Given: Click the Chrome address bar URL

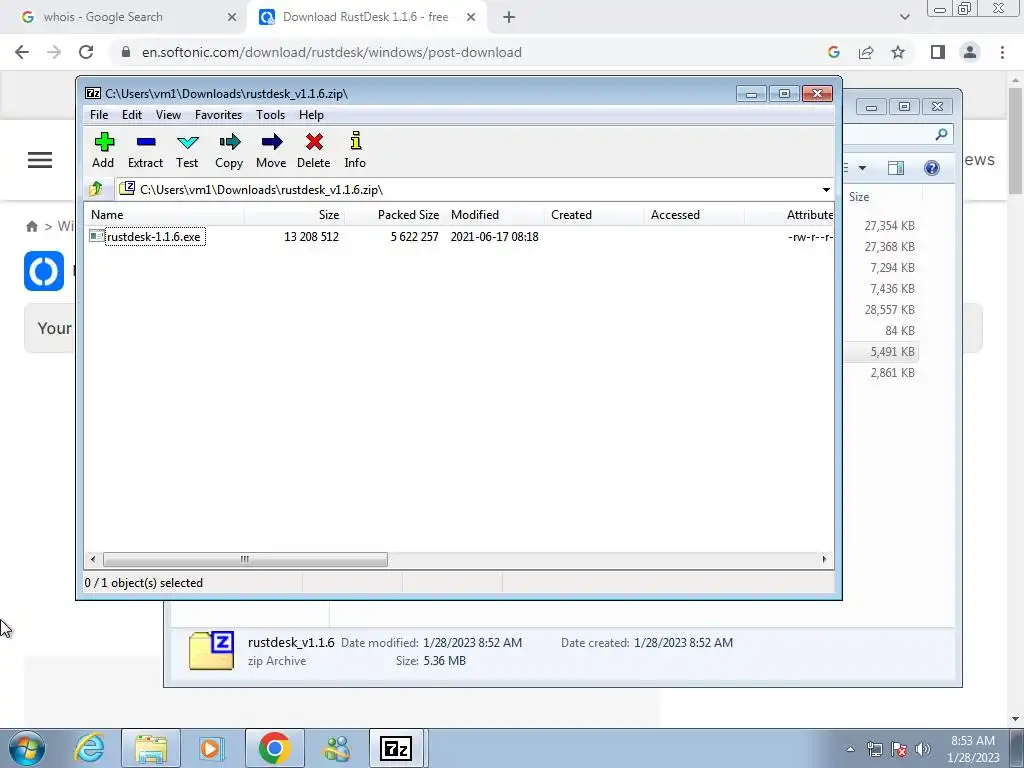Looking at the screenshot, I should click(x=332, y=52).
